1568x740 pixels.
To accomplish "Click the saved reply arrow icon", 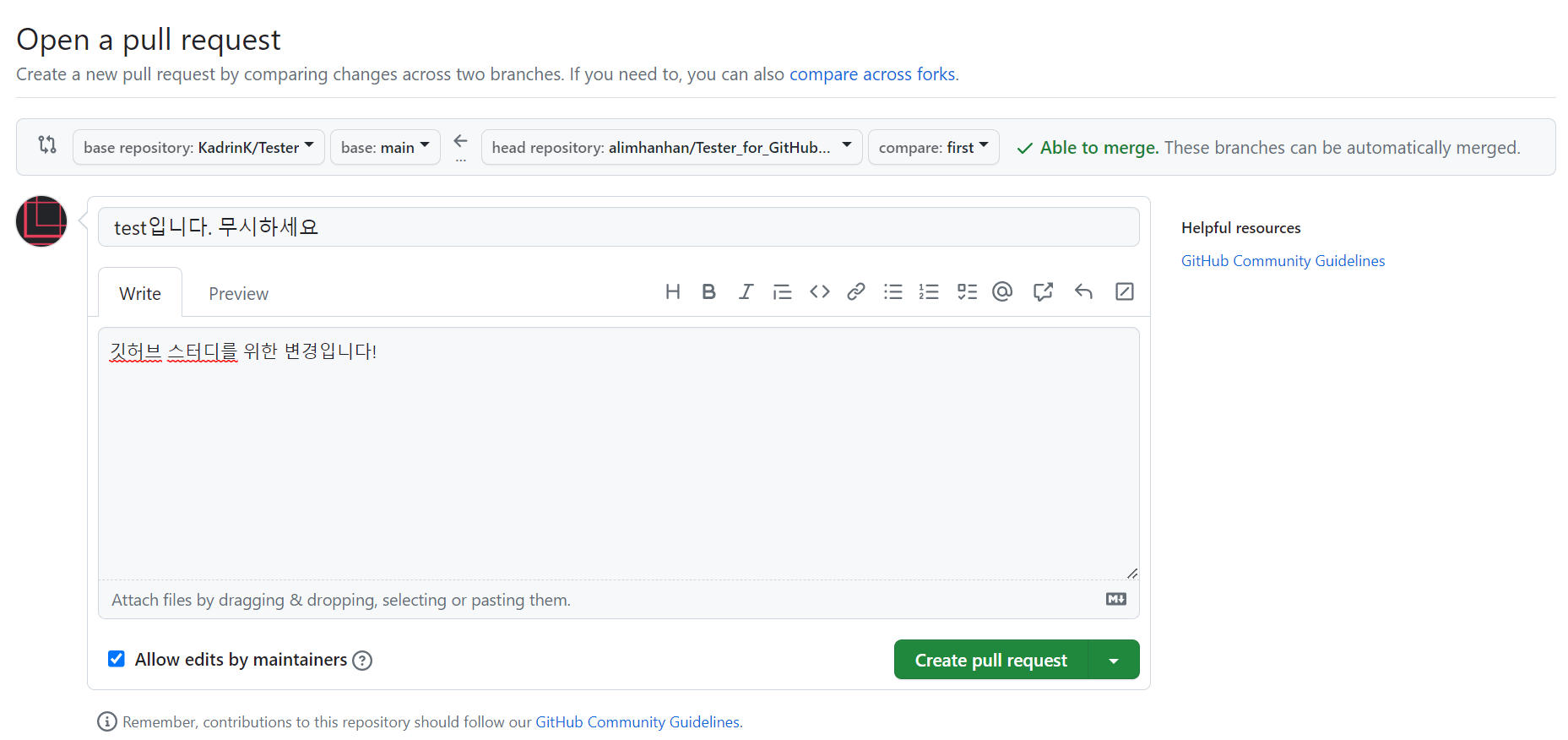I will pos(1083,291).
